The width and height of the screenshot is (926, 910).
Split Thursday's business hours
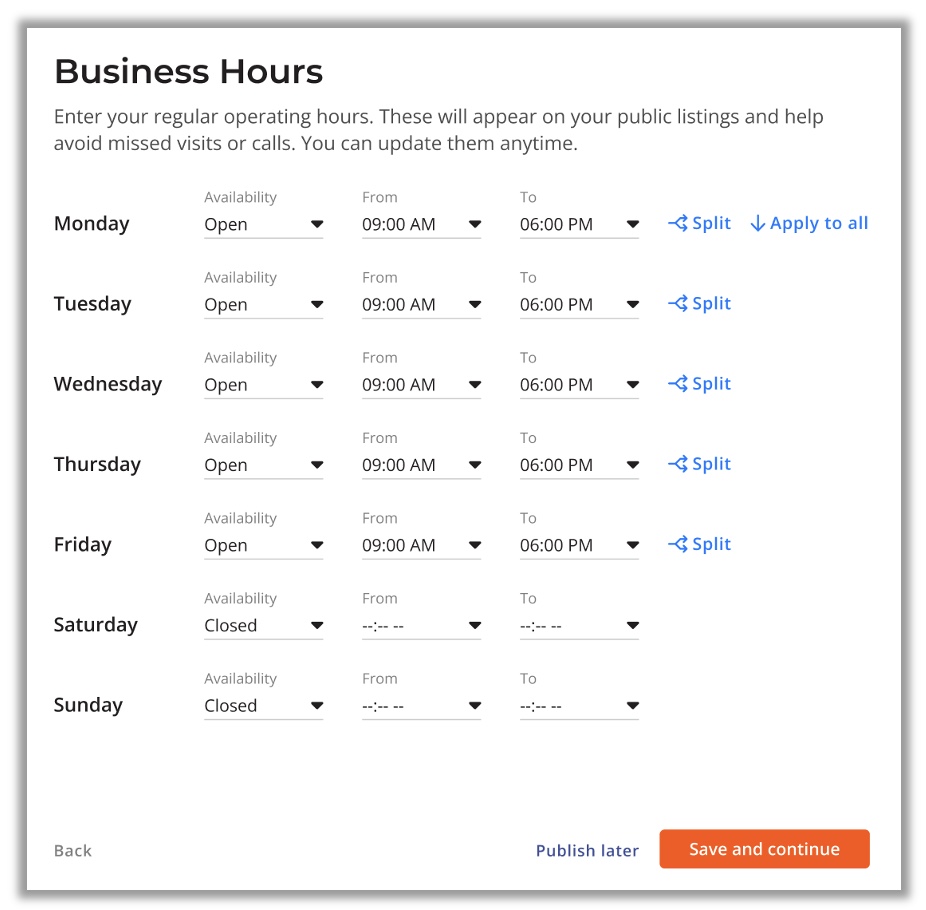point(699,464)
